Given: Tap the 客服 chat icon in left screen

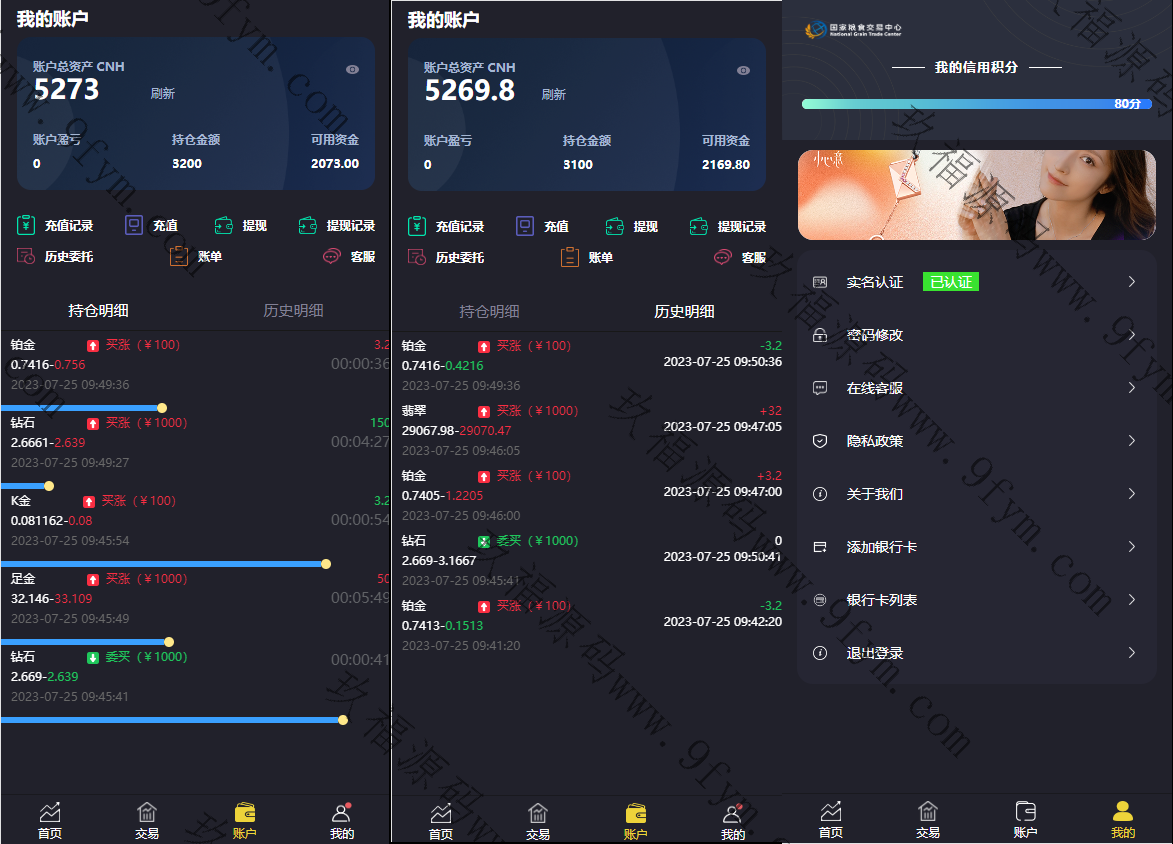Looking at the screenshot, I should (x=332, y=256).
